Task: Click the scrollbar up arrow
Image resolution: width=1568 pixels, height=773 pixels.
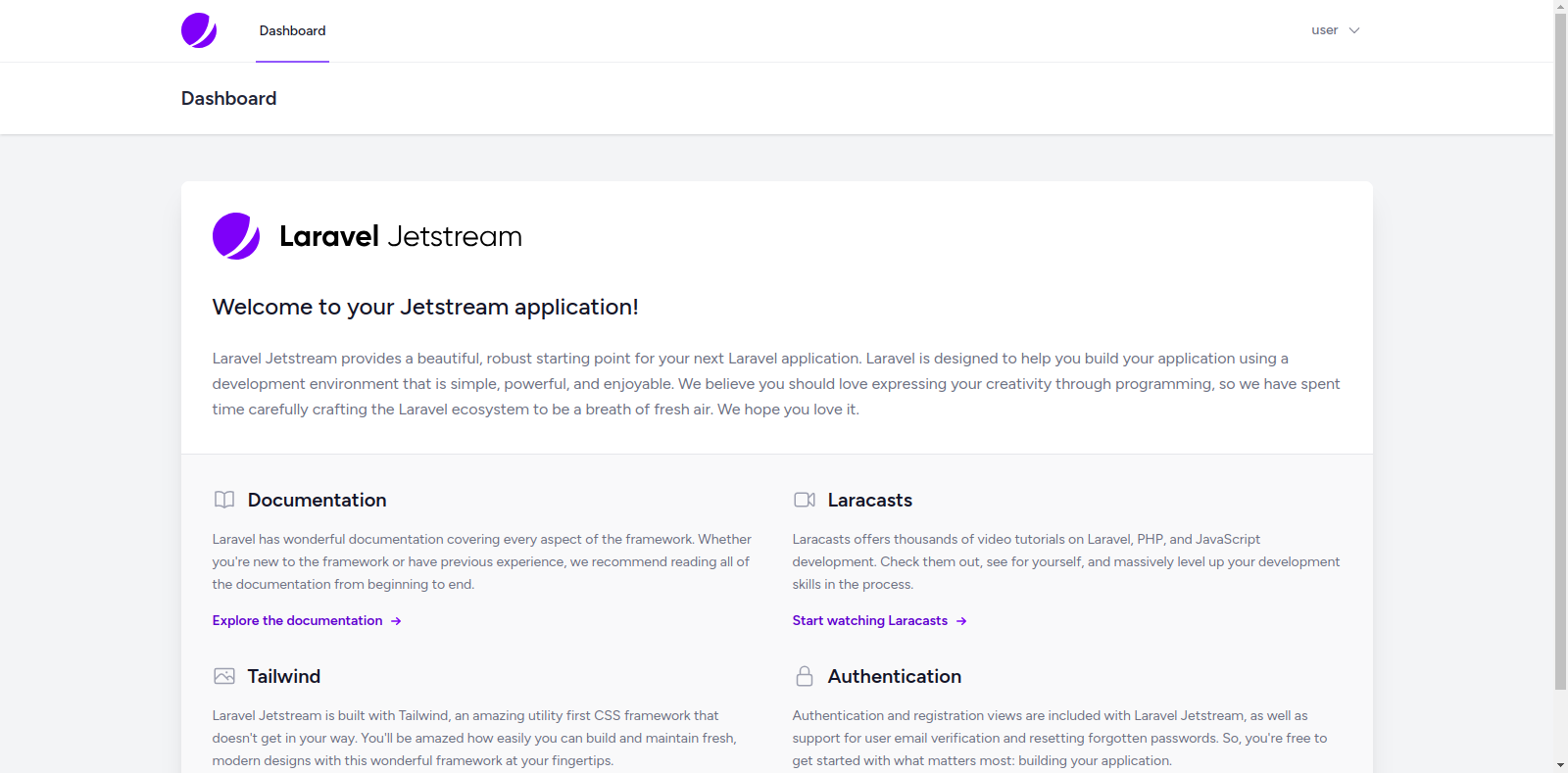Action: point(1560,6)
